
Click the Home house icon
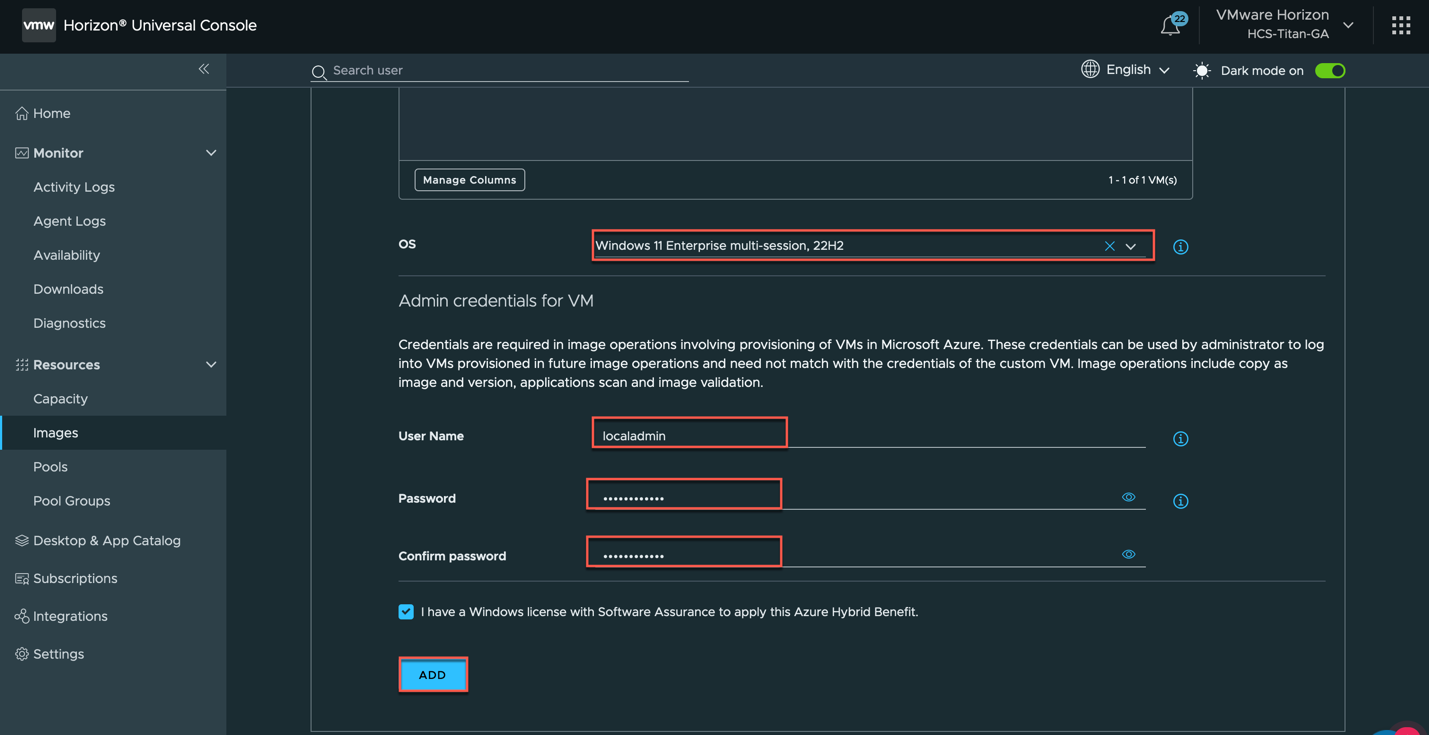point(22,114)
